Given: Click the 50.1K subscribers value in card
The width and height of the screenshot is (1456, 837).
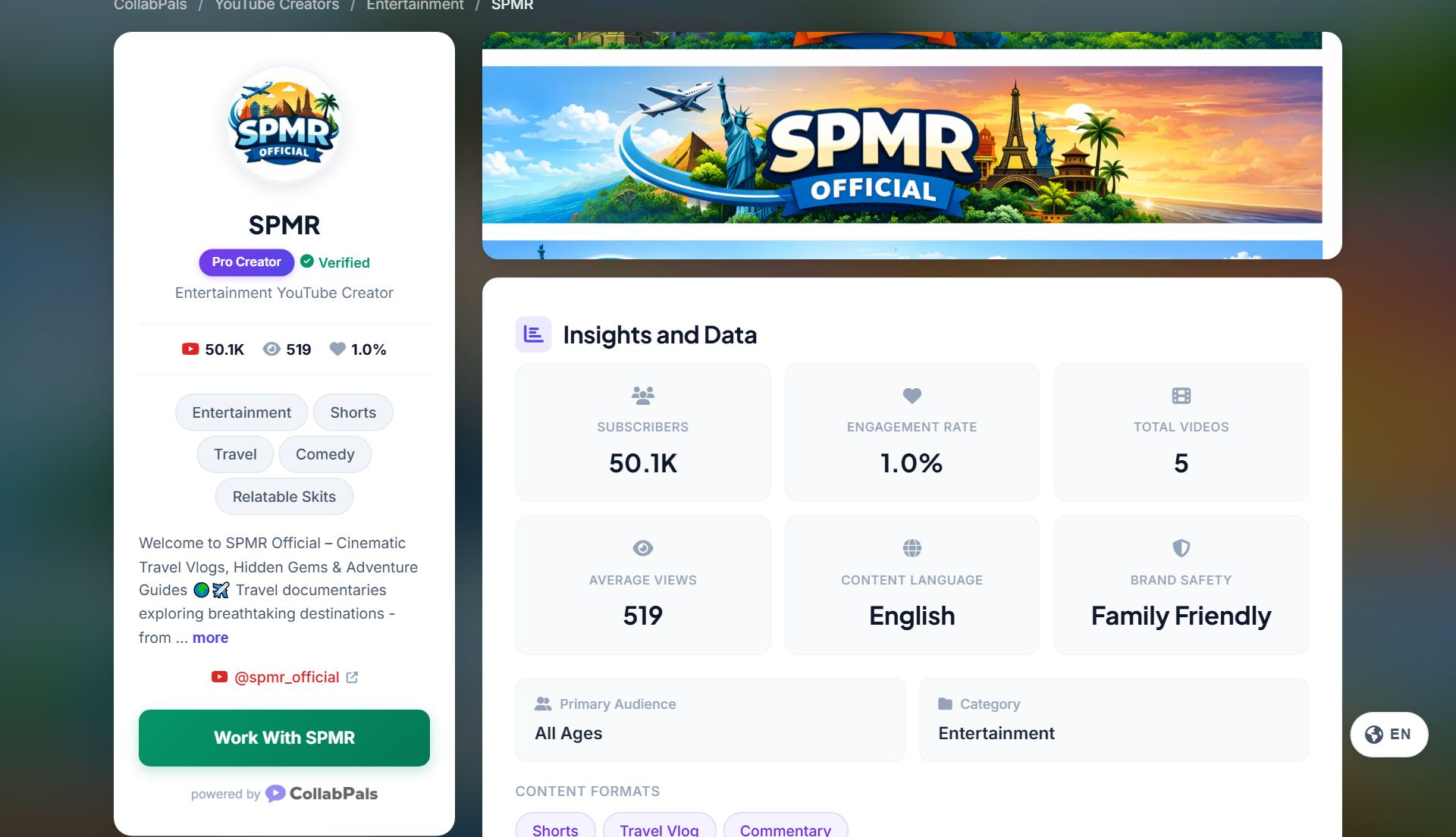Looking at the screenshot, I should coord(643,463).
